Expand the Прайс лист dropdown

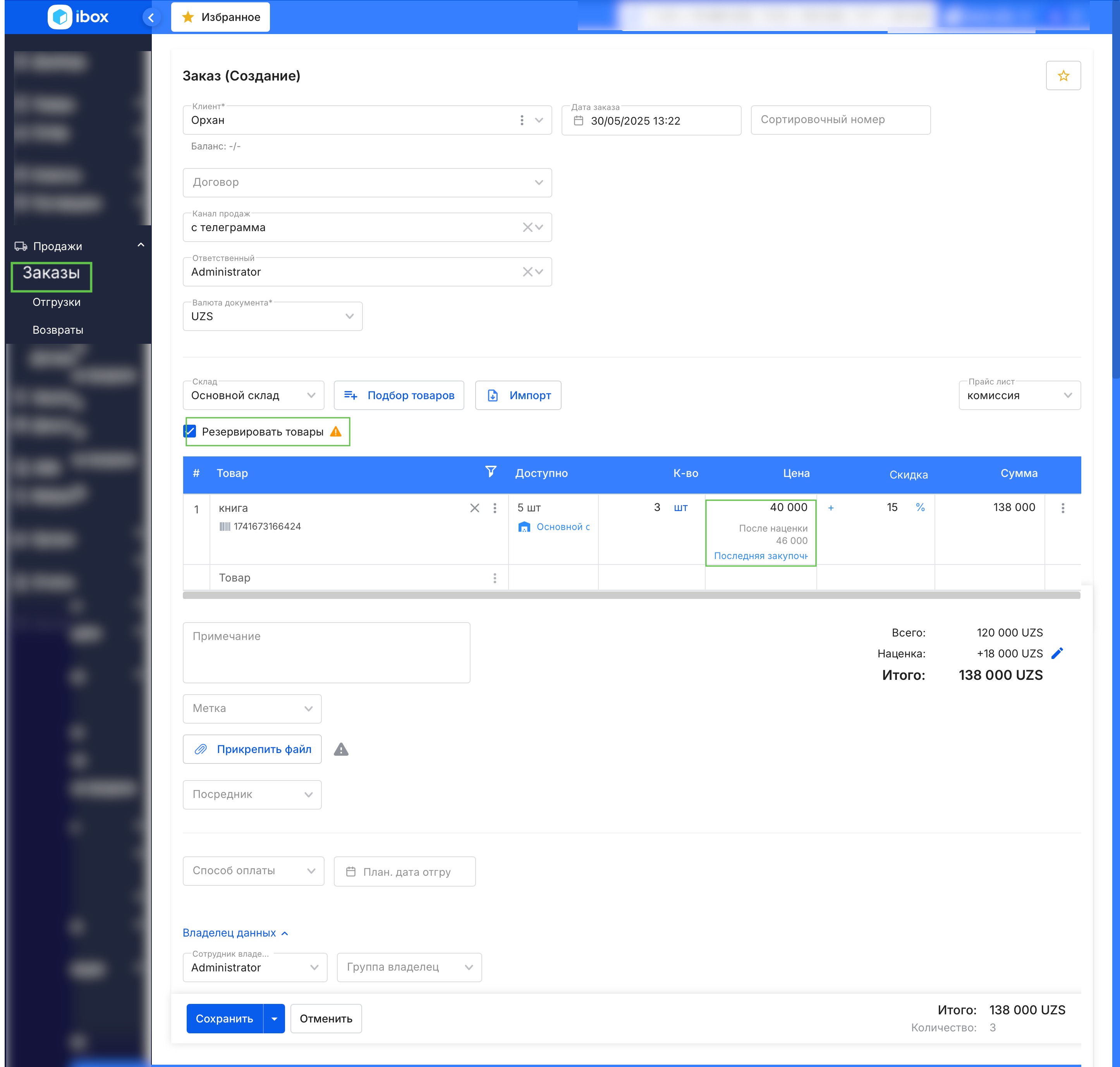pyautogui.click(x=1019, y=395)
